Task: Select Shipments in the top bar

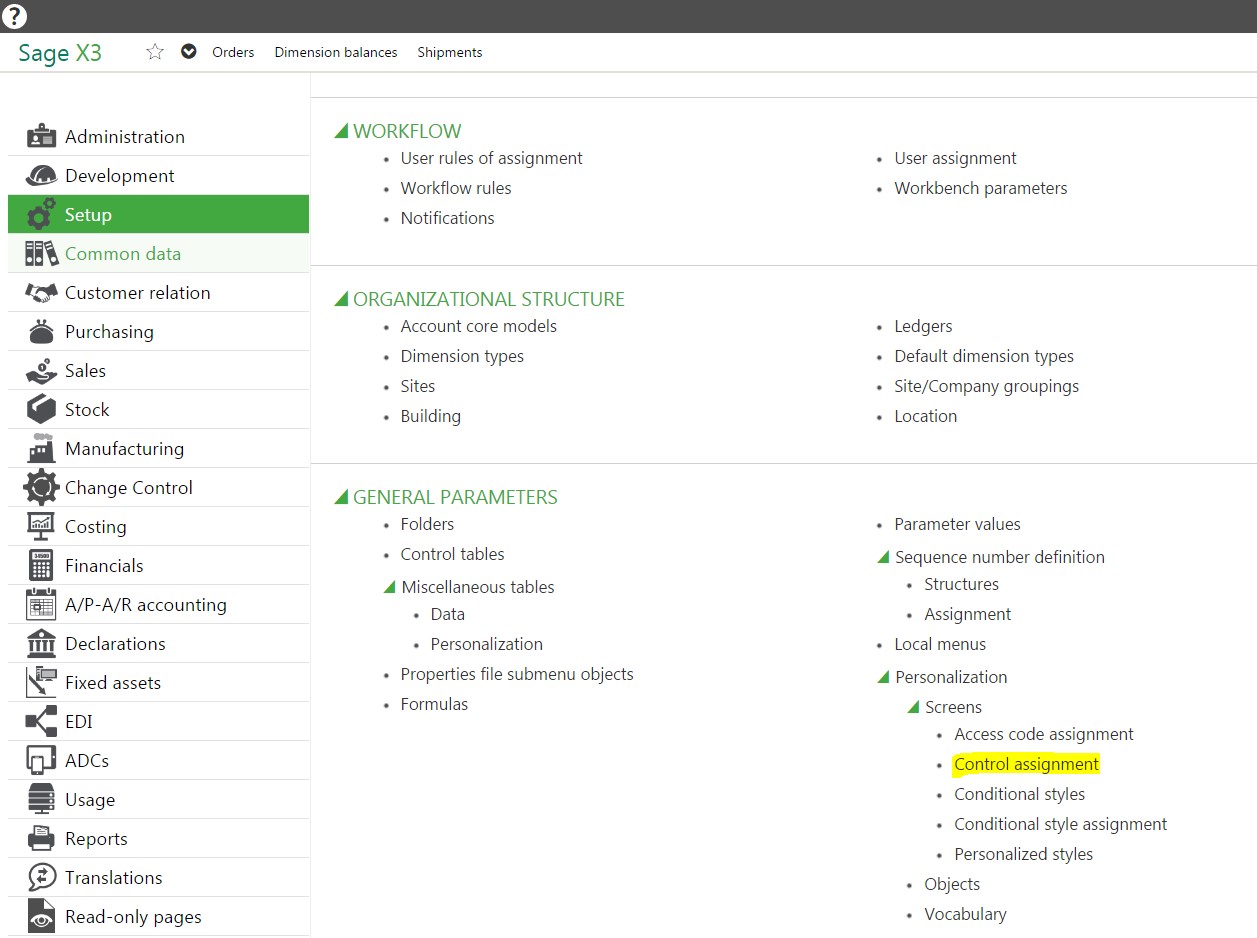Action: point(449,52)
